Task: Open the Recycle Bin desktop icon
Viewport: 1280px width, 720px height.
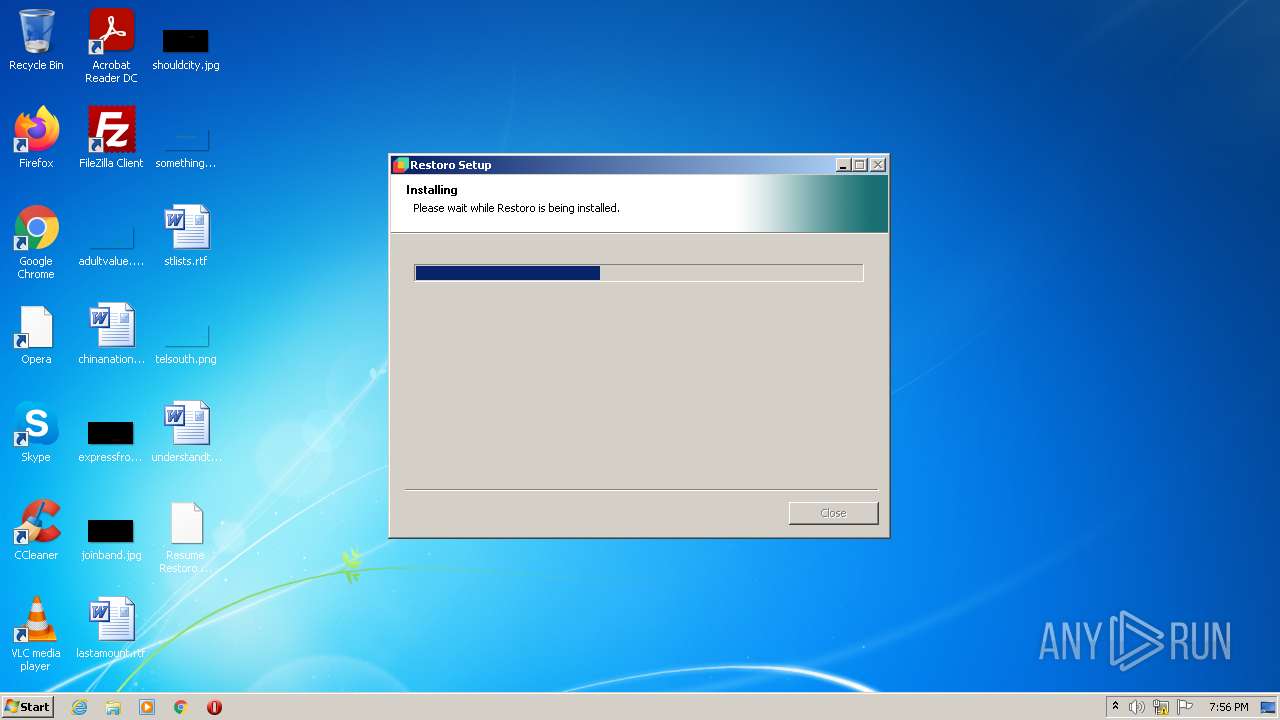Action: [x=36, y=40]
